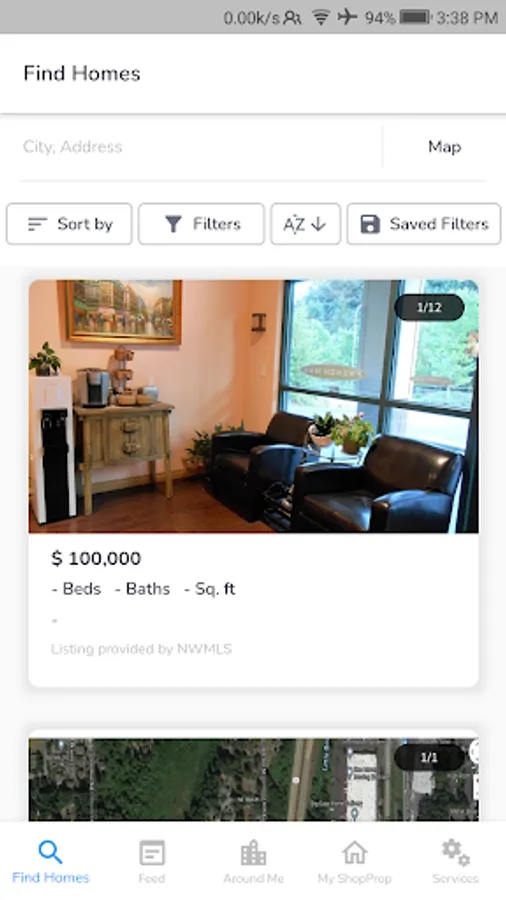Click the floppy disk Saved Filters icon
Screen dimensions: 506x900
pyautogui.click(x=370, y=224)
